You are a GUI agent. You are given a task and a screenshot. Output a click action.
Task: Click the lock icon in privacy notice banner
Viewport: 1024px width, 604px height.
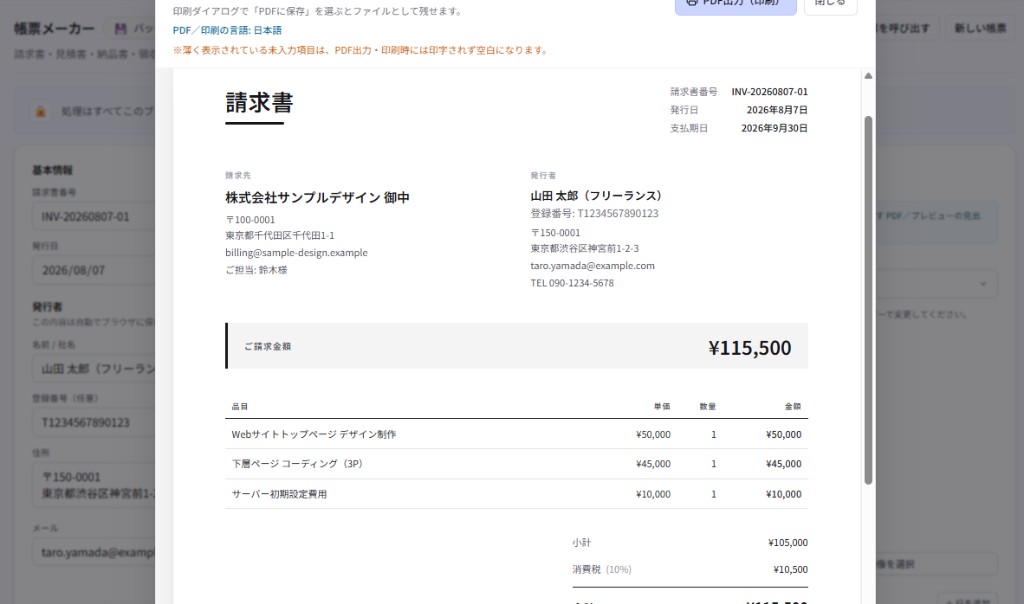pyautogui.click(x=40, y=111)
